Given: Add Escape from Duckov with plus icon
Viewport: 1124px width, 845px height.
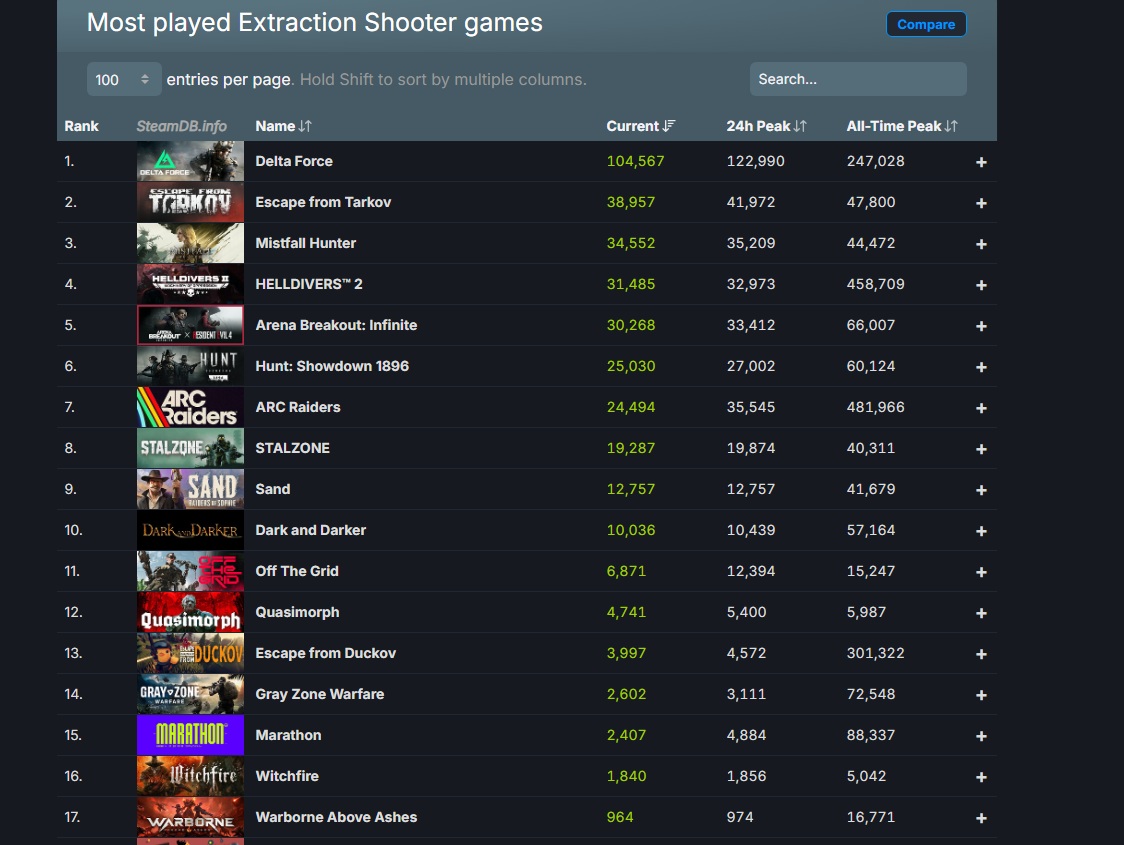Looking at the screenshot, I should (x=981, y=654).
